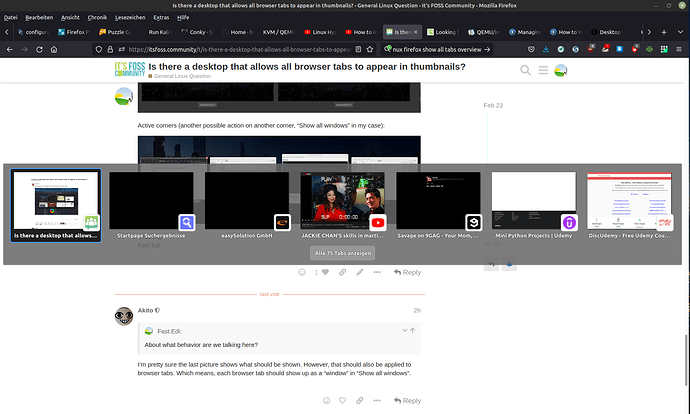Select Startpage Suchergebnisse tab thumbnail
690x414 pixels.
(x=151, y=205)
